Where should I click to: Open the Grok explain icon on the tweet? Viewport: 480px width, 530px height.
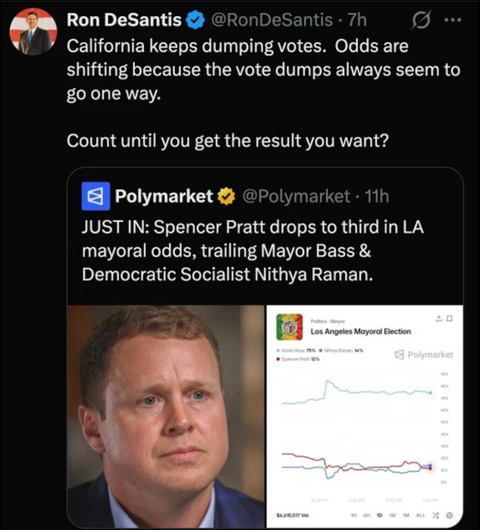(x=422, y=20)
